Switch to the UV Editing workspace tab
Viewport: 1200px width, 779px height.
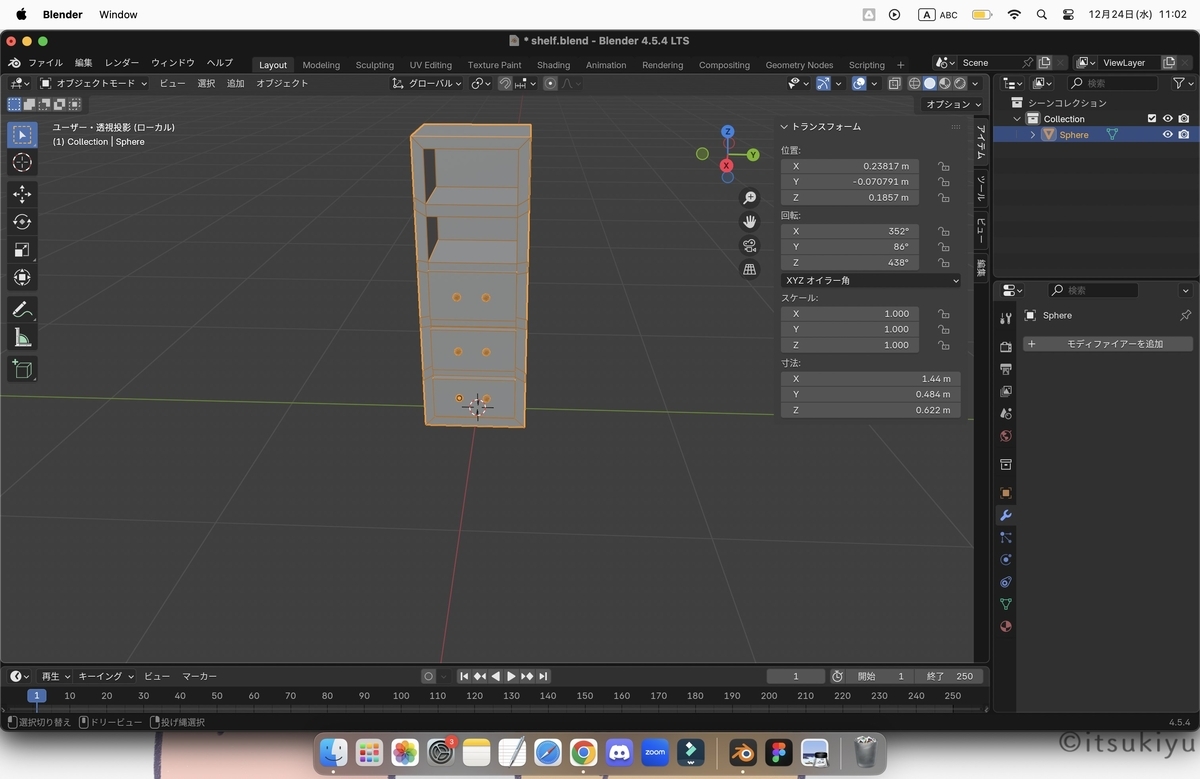pyautogui.click(x=431, y=65)
